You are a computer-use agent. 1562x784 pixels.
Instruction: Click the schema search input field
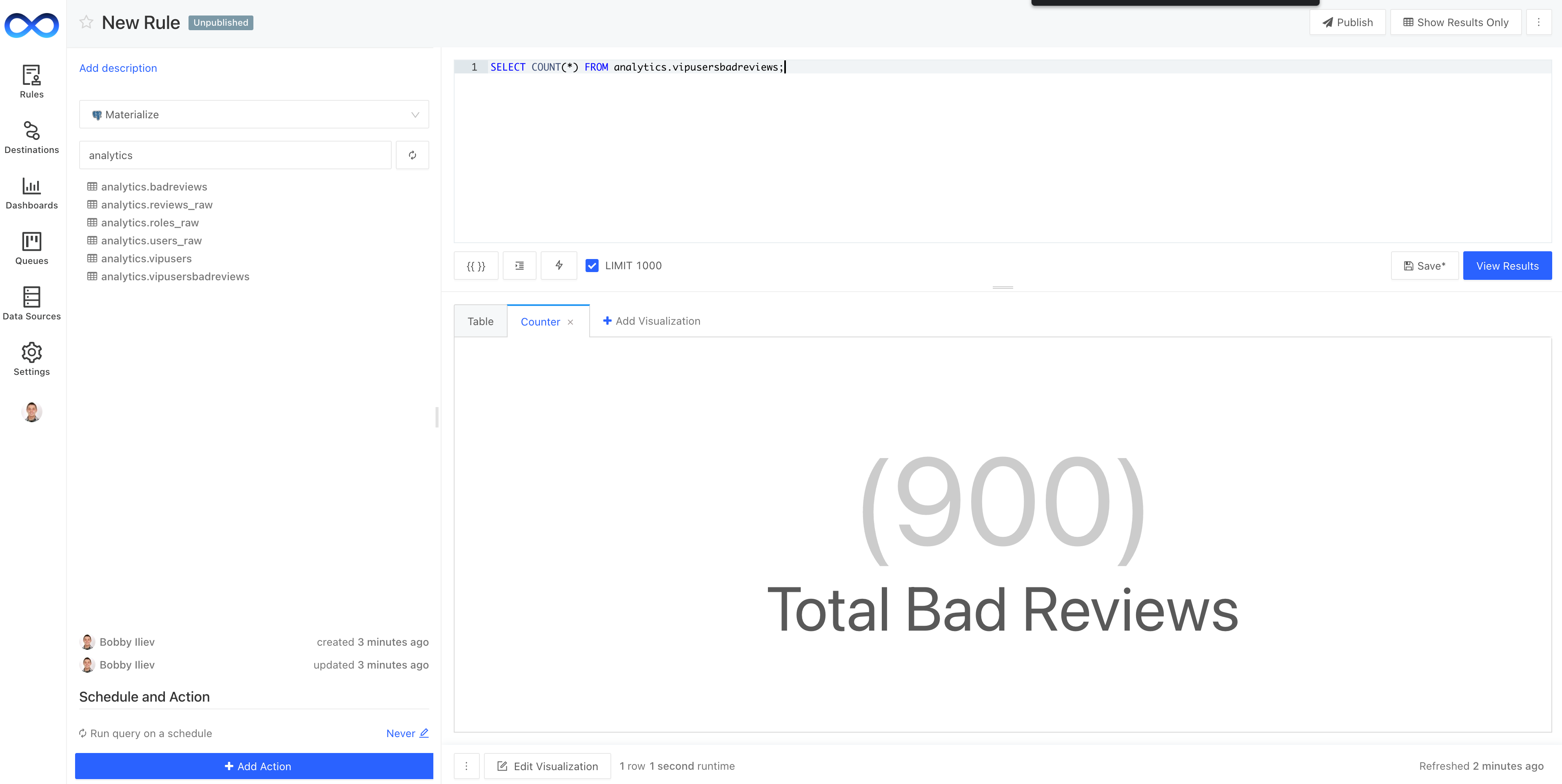coord(235,155)
